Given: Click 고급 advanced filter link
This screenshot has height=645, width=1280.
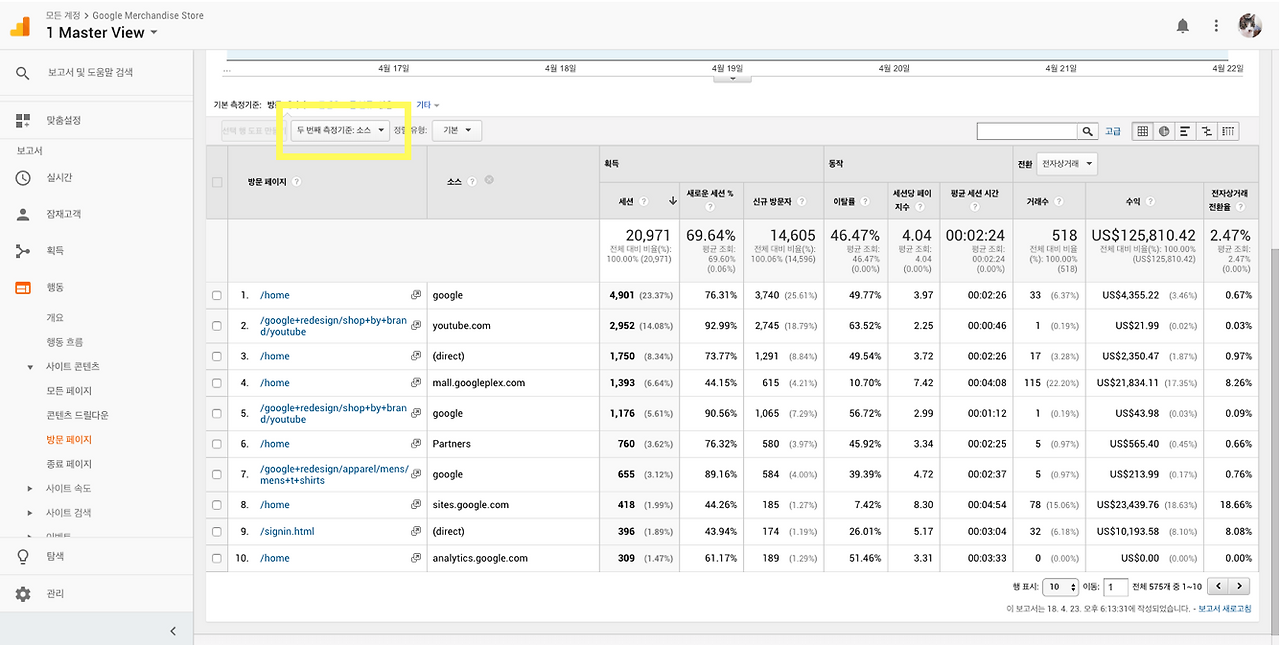Looking at the screenshot, I should (1113, 132).
